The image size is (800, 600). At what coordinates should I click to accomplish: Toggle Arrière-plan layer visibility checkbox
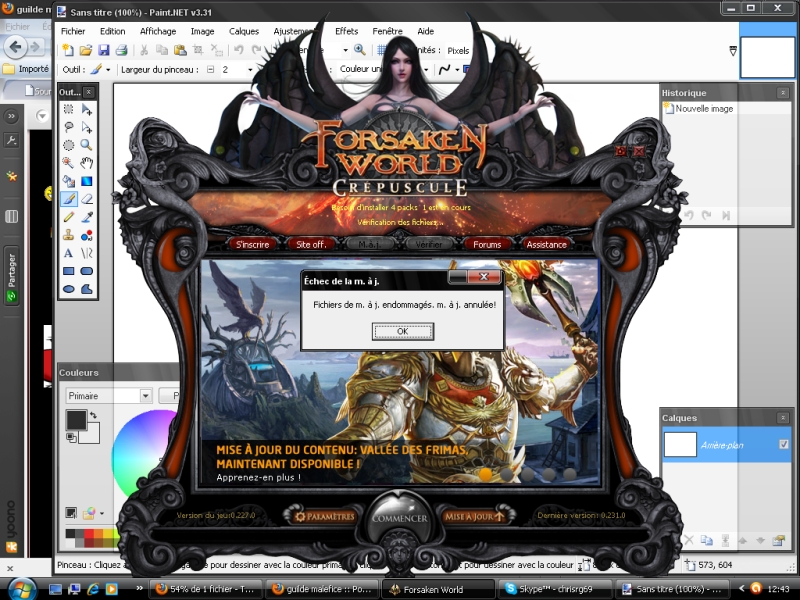(x=784, y=444)
